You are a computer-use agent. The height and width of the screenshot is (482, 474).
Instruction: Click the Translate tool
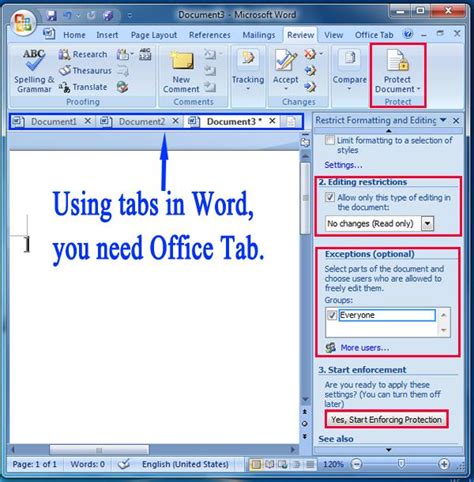pos(83,87)
